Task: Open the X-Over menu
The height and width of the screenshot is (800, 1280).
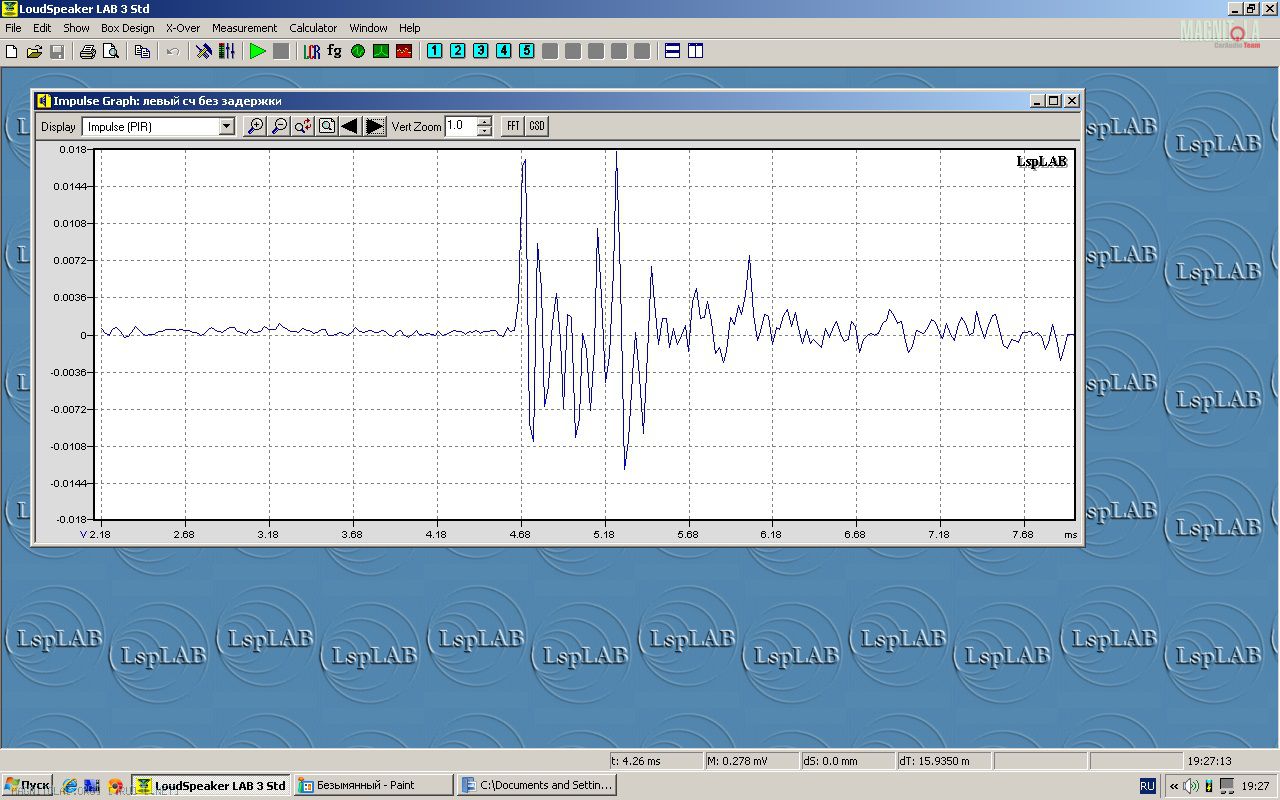Action: pyautogui.click(x=183, y=28)
